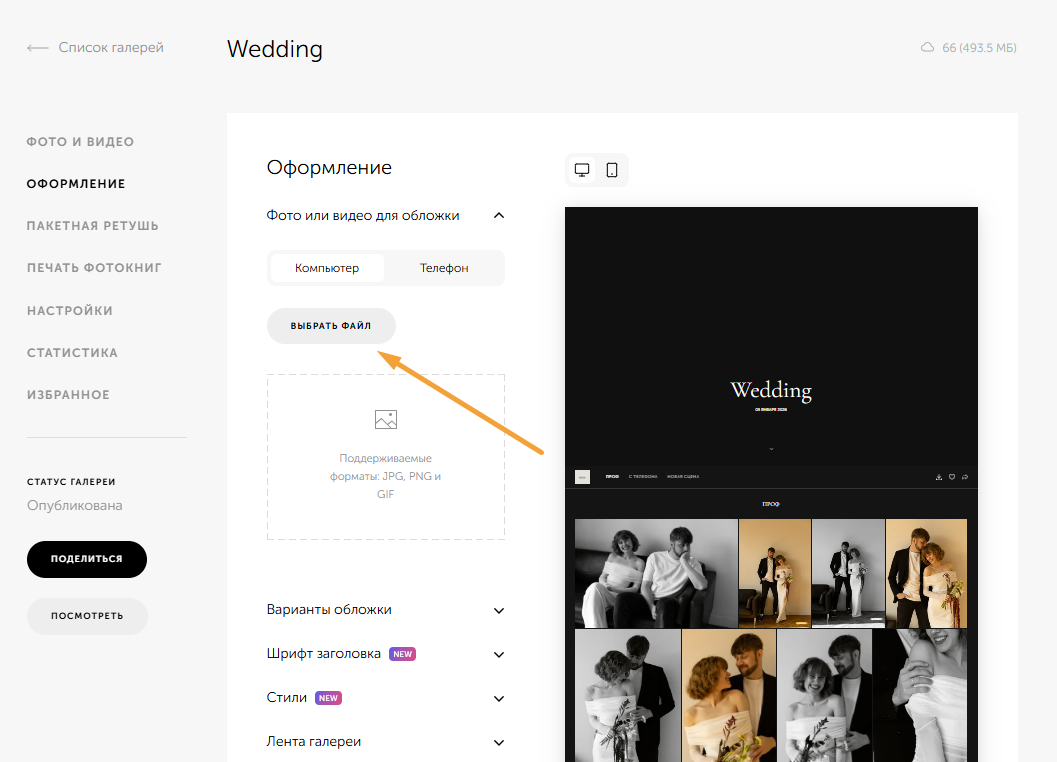
Task: Select the Компьютер cover option
Action: (x=327, y=268)
